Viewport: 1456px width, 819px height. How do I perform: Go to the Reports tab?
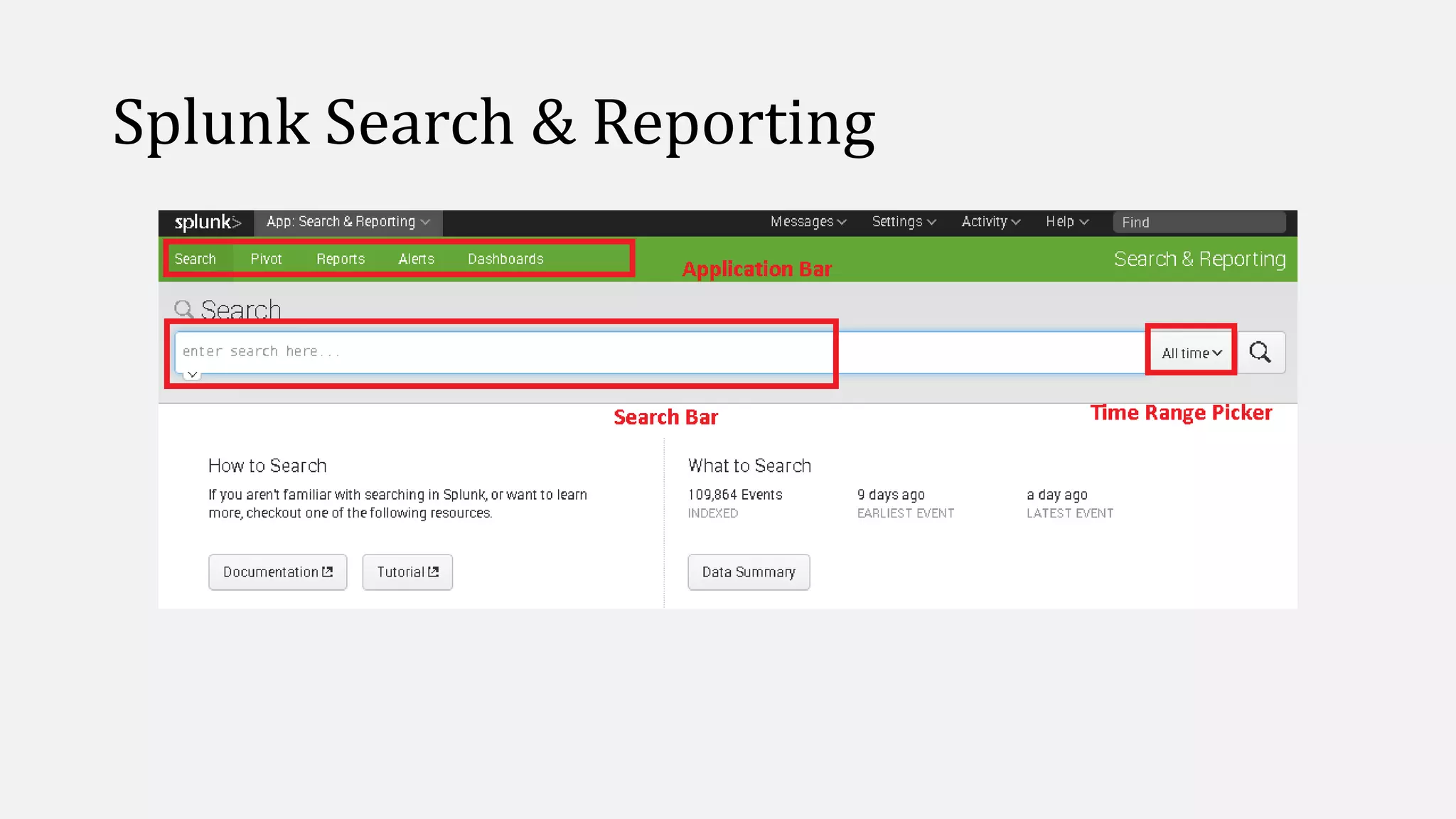point(341,259)
